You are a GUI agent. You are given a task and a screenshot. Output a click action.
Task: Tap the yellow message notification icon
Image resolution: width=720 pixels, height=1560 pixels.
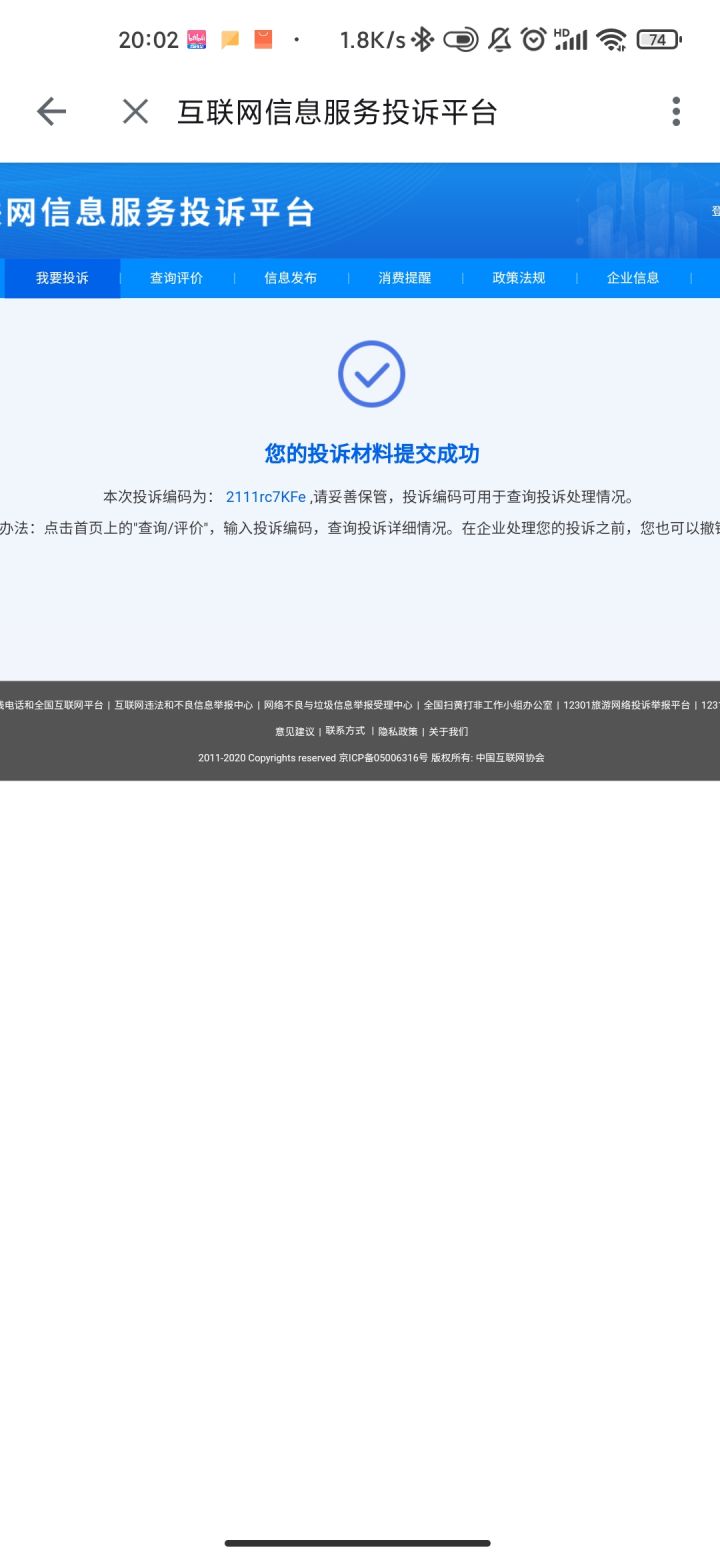230,40
